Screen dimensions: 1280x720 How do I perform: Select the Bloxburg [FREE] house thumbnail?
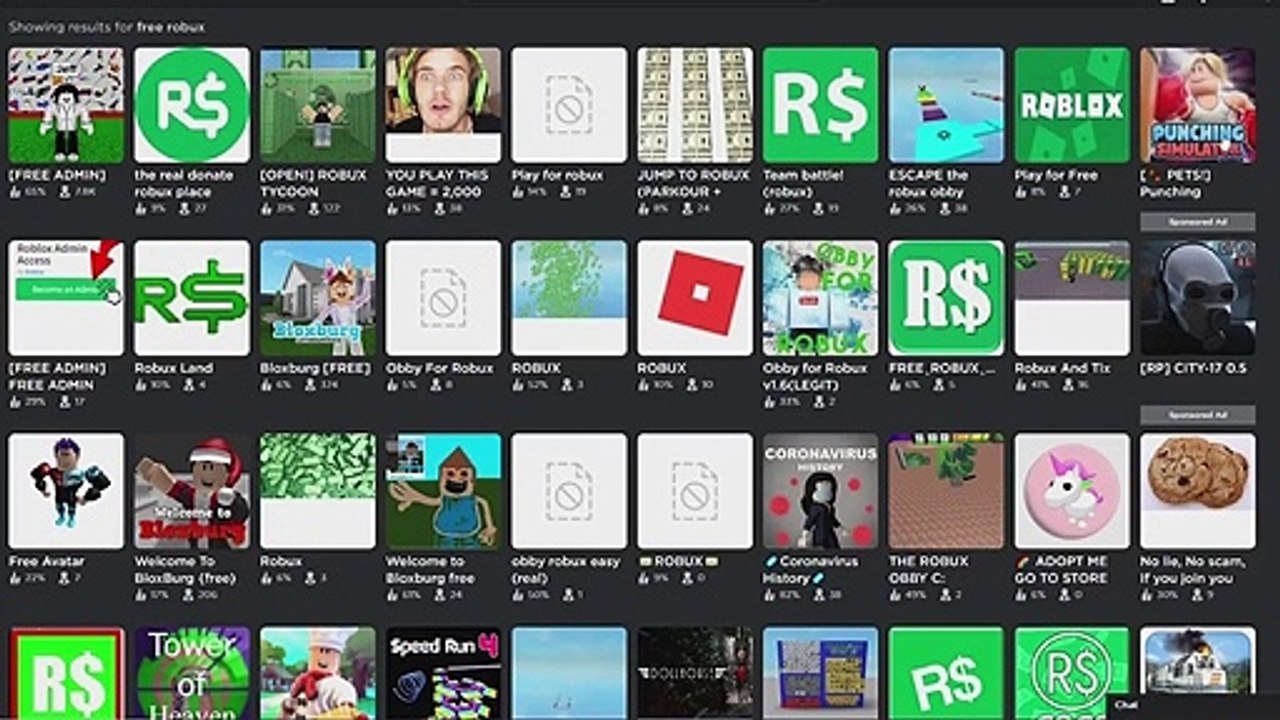click(318, 298)
